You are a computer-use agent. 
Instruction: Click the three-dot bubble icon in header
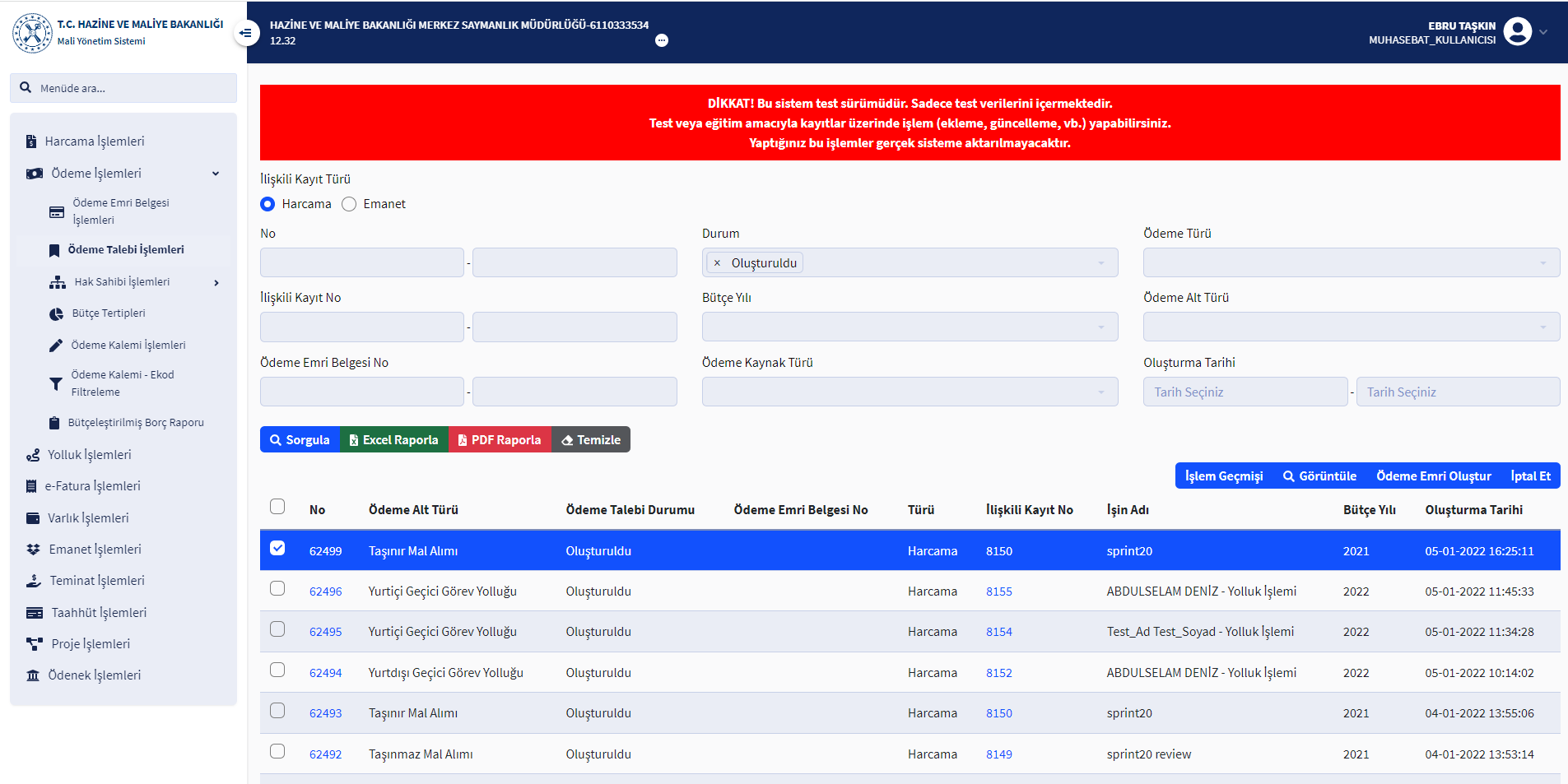[x=662, y=40]
